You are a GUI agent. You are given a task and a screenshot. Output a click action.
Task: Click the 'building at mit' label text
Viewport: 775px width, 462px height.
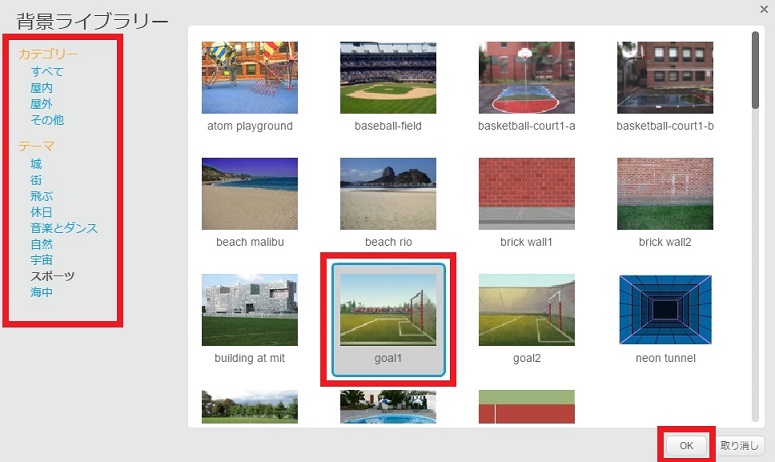click(250, 358)
